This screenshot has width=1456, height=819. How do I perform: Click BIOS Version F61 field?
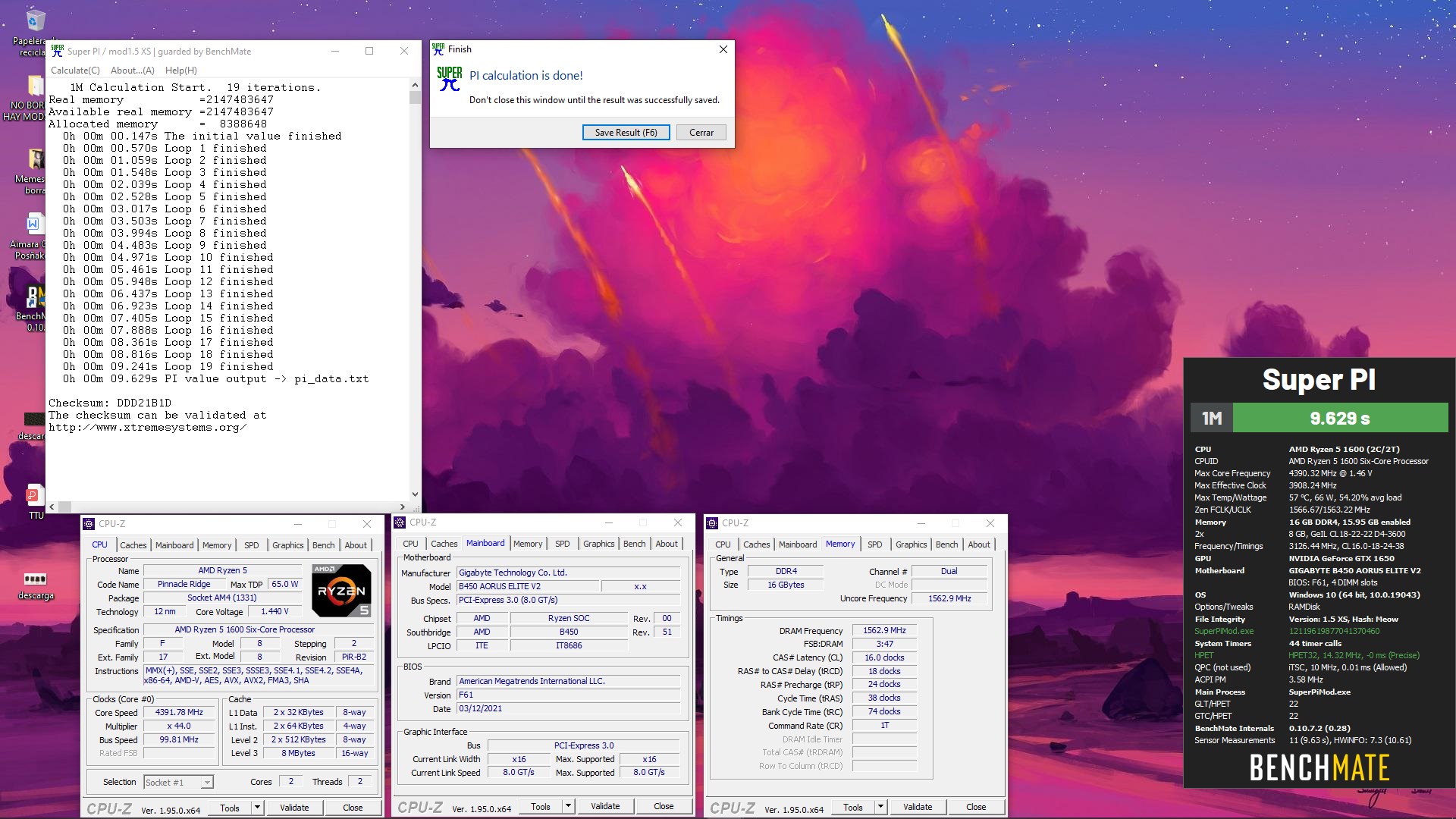point(568,695)
